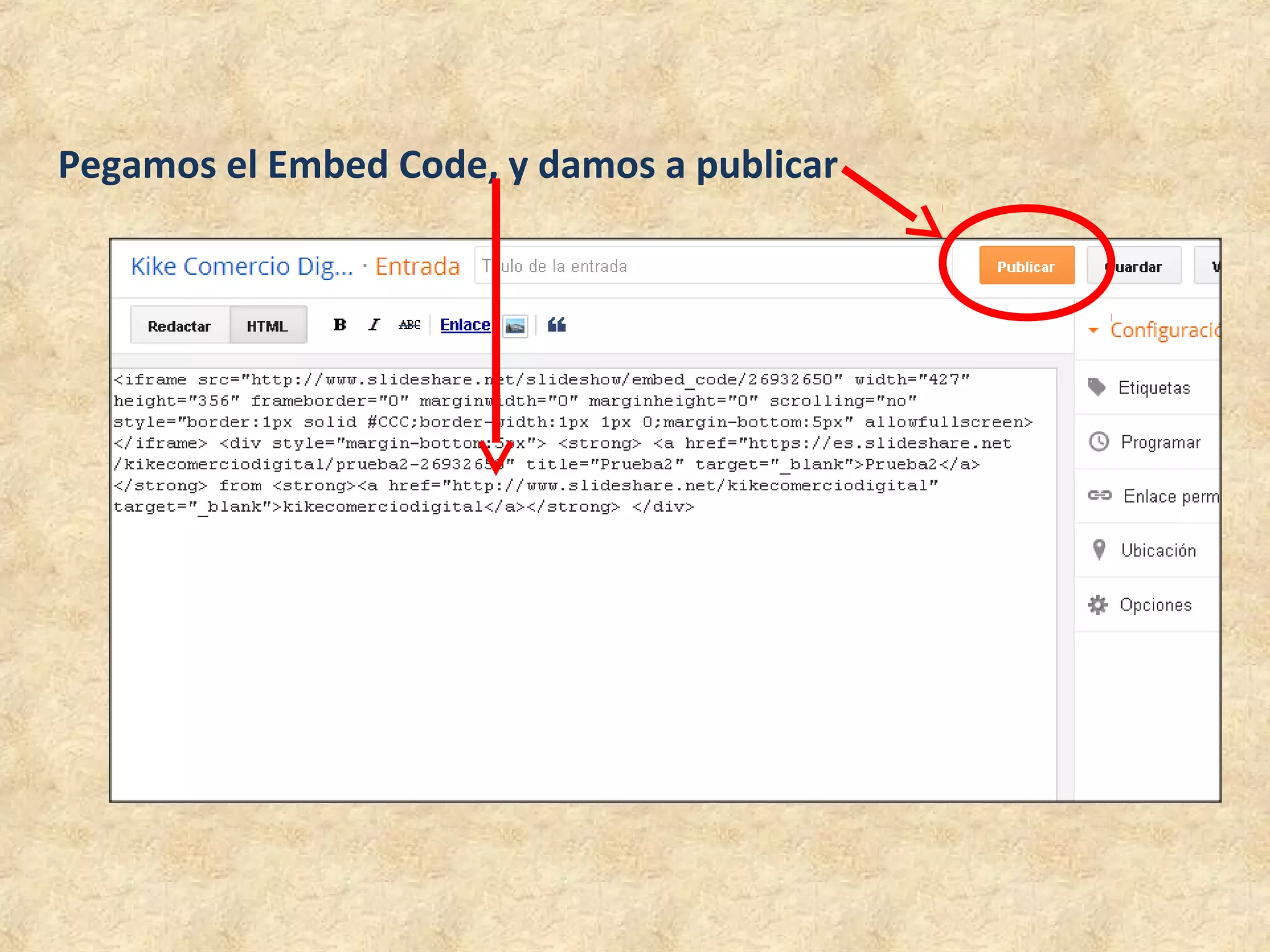Toggle bold formatting icon
Viewport: 1270px width, 952px height.
(340, 324)
